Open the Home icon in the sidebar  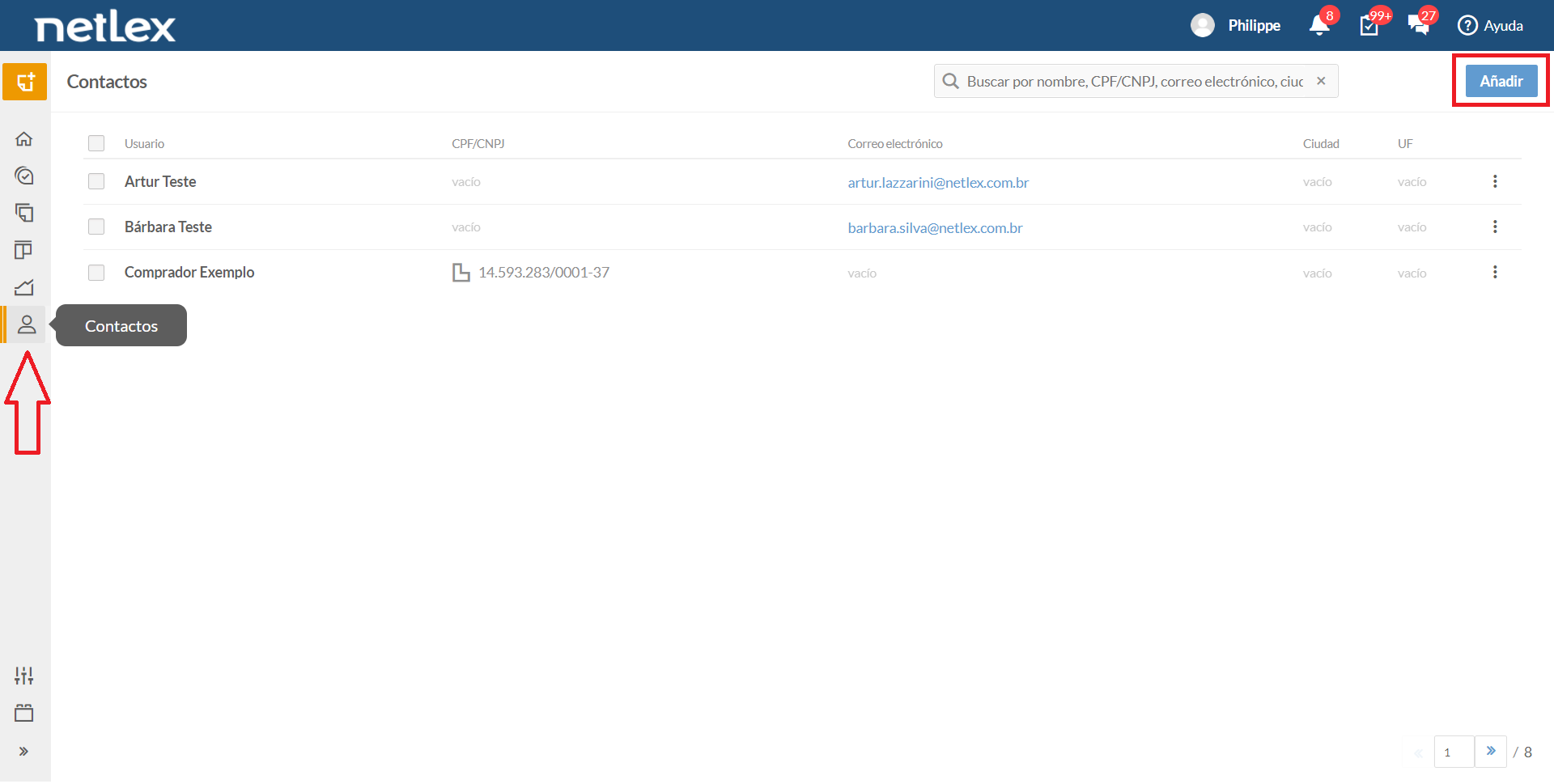point(24,139)
